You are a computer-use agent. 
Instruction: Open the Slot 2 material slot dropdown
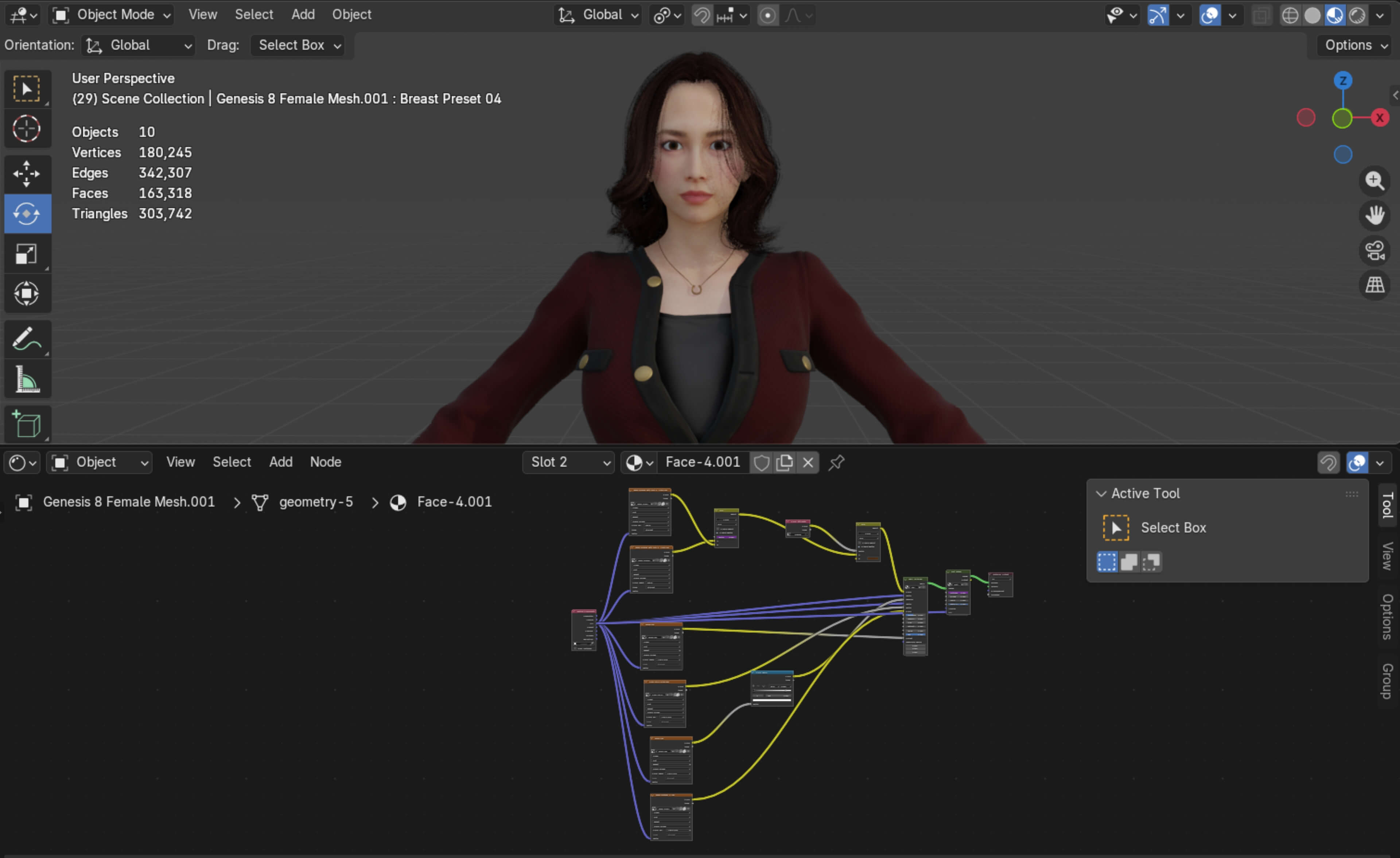pos(568,462)
